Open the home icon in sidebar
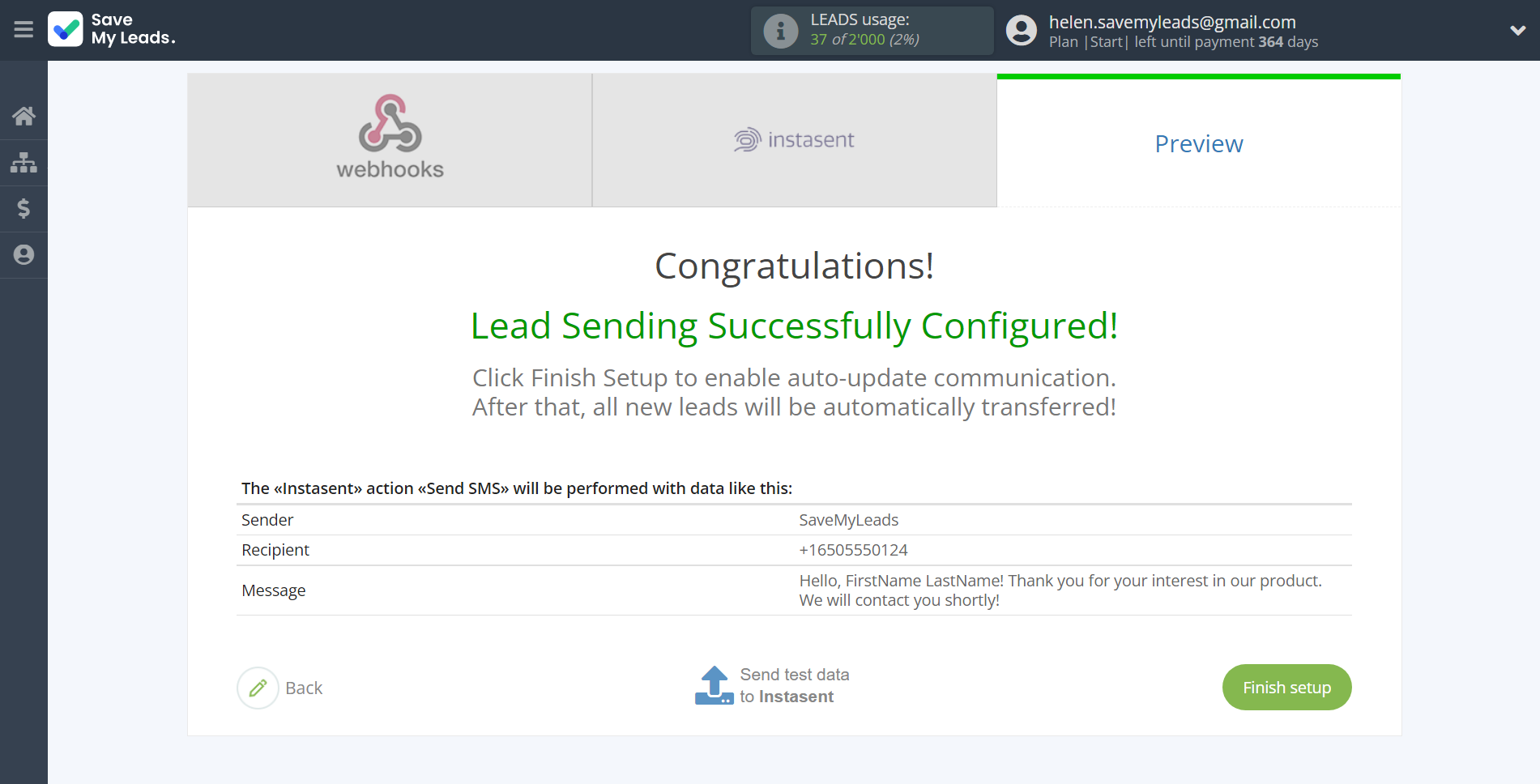The image size is (1540, 784). 23,116
